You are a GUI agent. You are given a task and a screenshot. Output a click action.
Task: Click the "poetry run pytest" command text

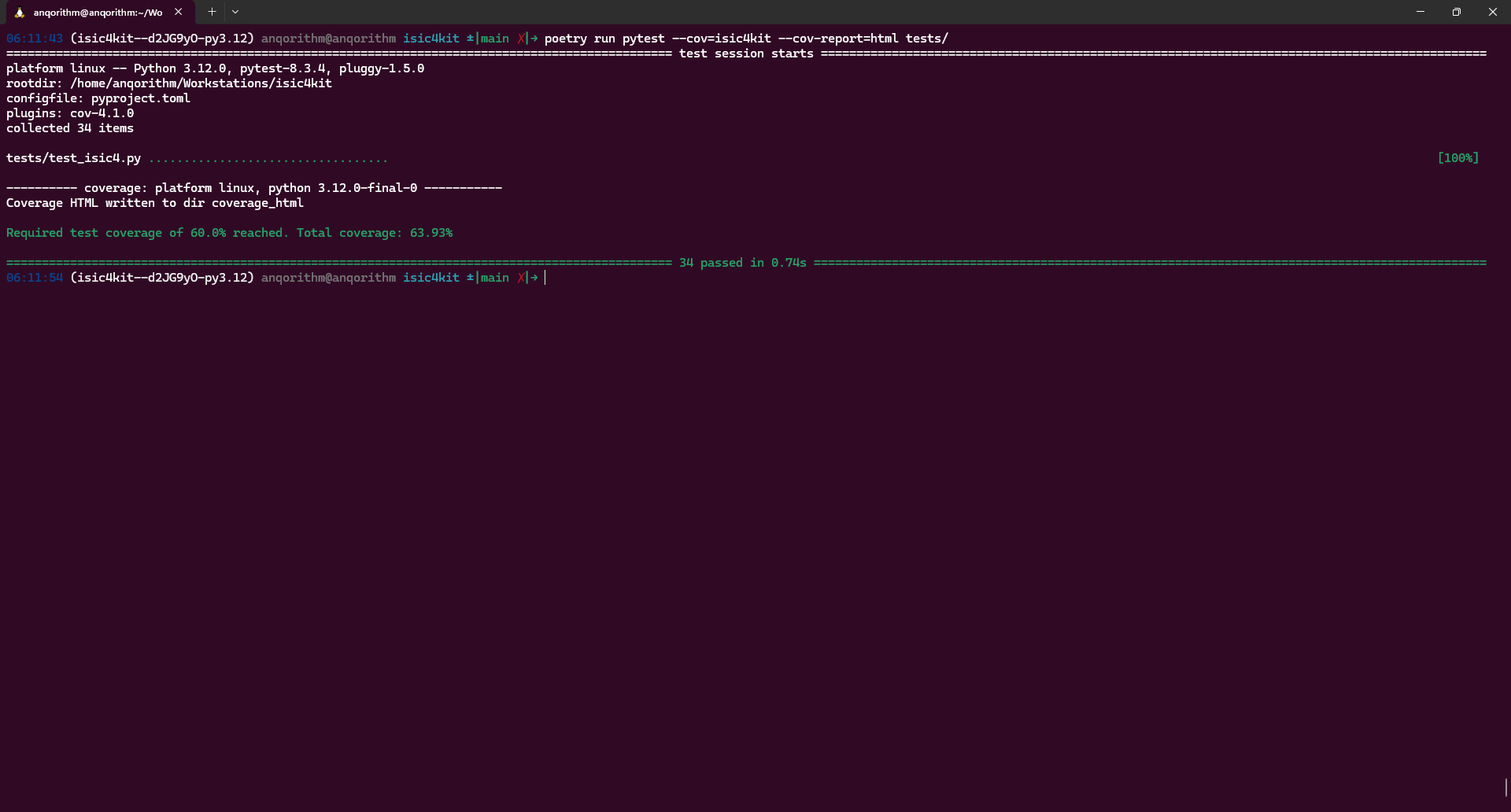pos(604,39)
